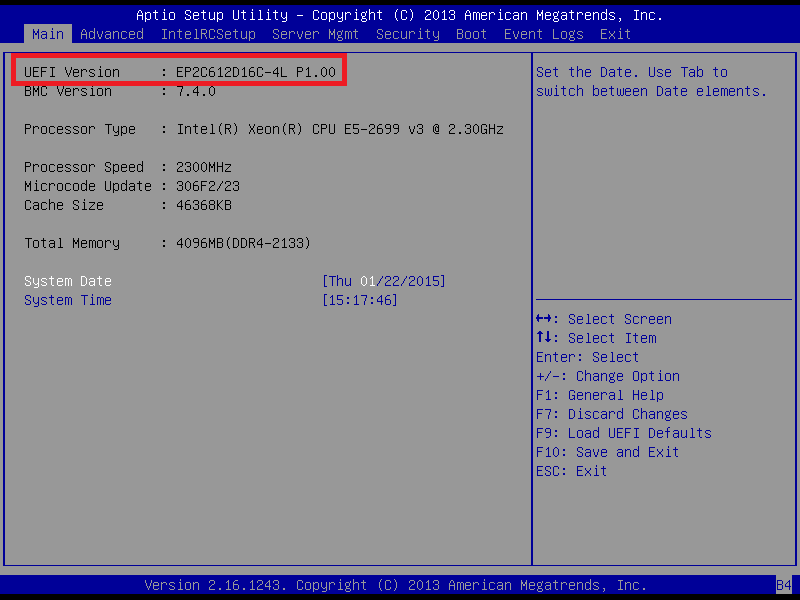This screenshot has height=600, width=800.
Task: Select the System Date label
Action: (x=68, y=281)
